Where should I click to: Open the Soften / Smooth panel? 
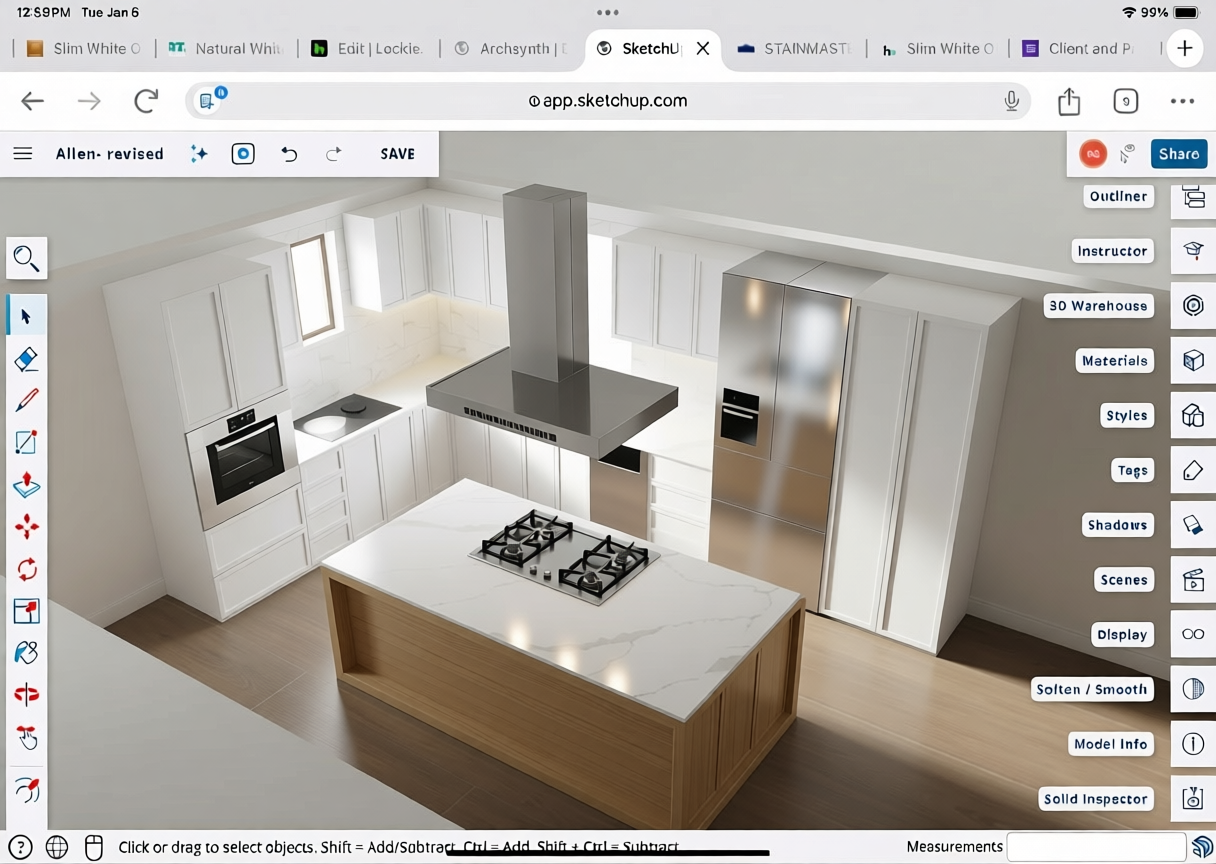click(1193, 689)
